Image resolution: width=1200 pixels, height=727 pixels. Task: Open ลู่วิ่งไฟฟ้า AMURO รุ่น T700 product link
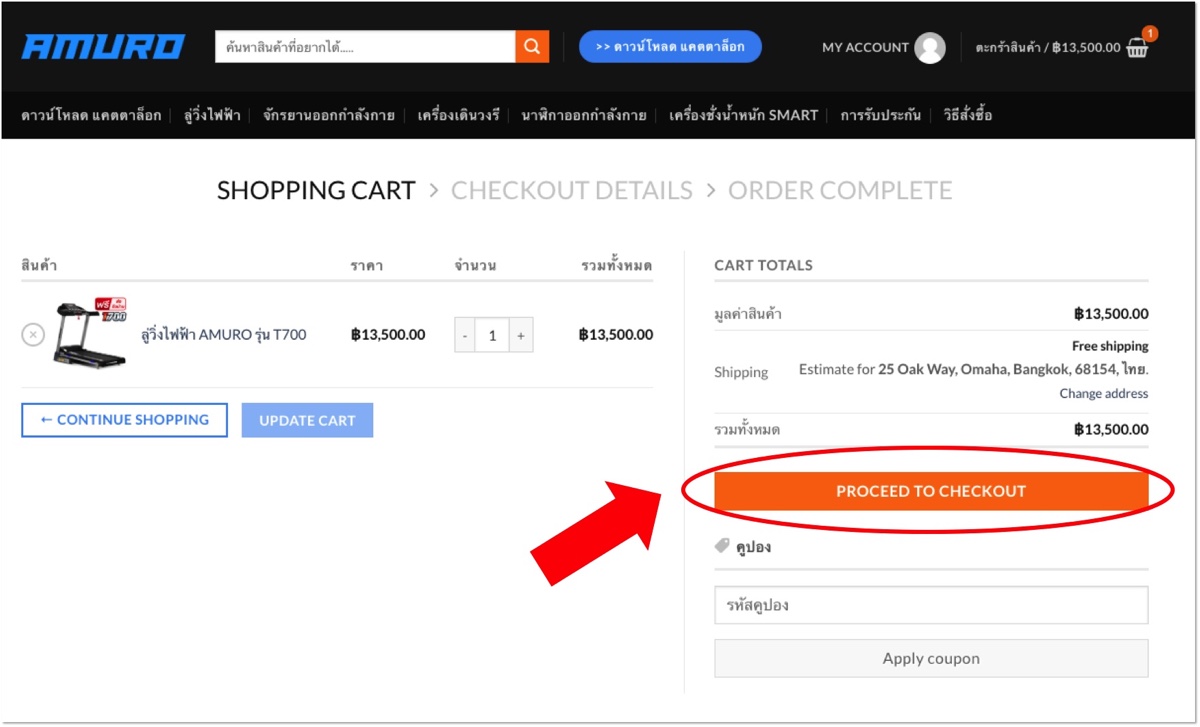[x=224, y=335]
